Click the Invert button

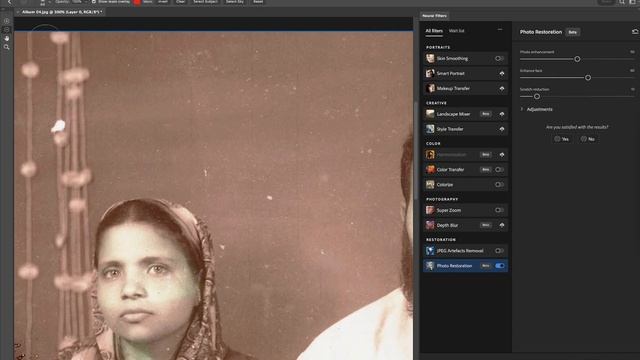coord(163,2)
